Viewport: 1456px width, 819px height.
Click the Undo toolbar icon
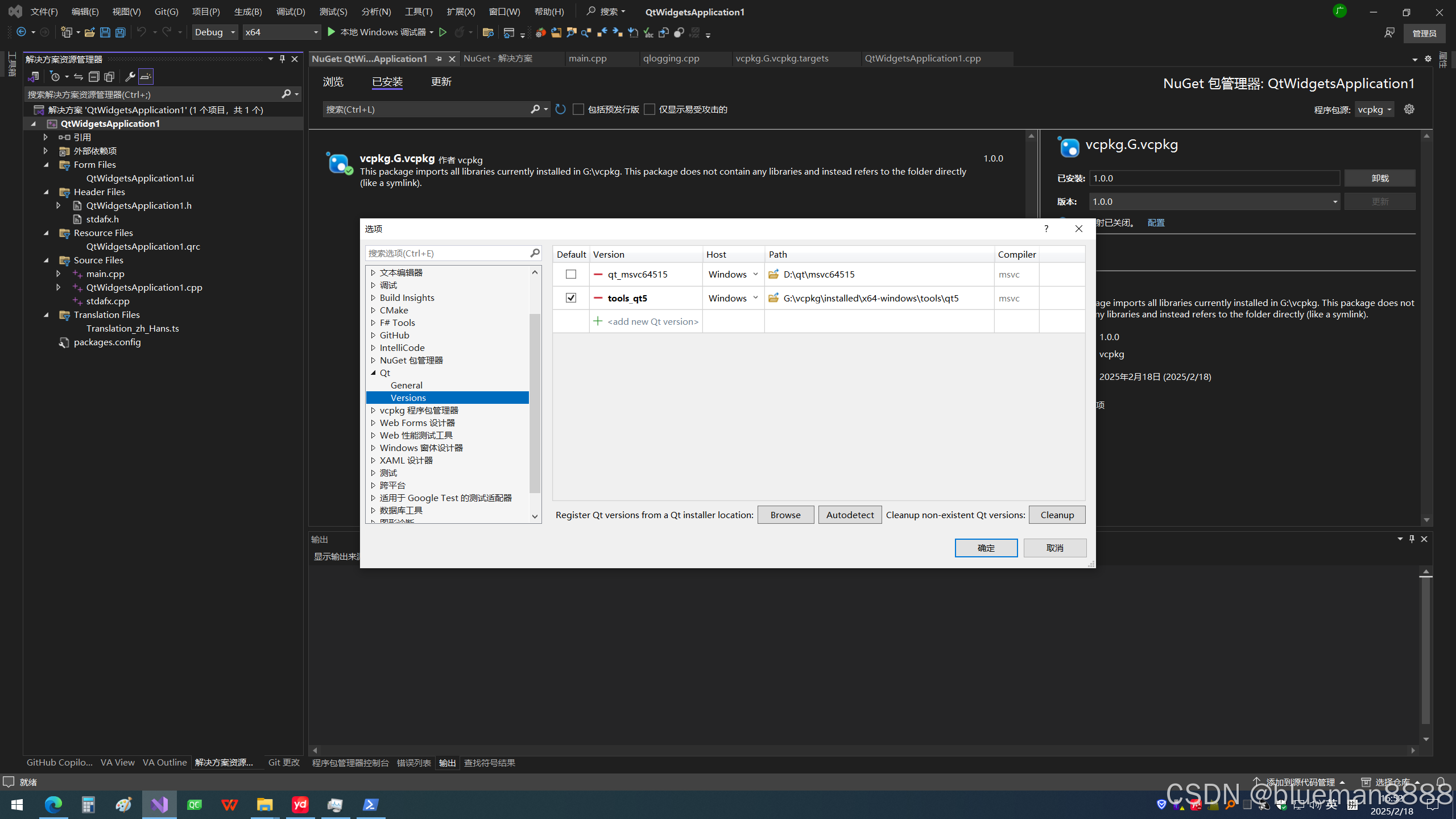pos(141,32)
